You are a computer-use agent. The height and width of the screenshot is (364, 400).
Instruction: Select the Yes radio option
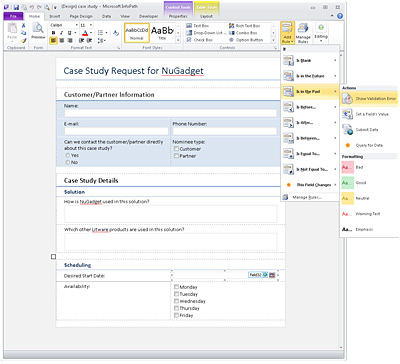pyautogui.click(x=68, y=155)
